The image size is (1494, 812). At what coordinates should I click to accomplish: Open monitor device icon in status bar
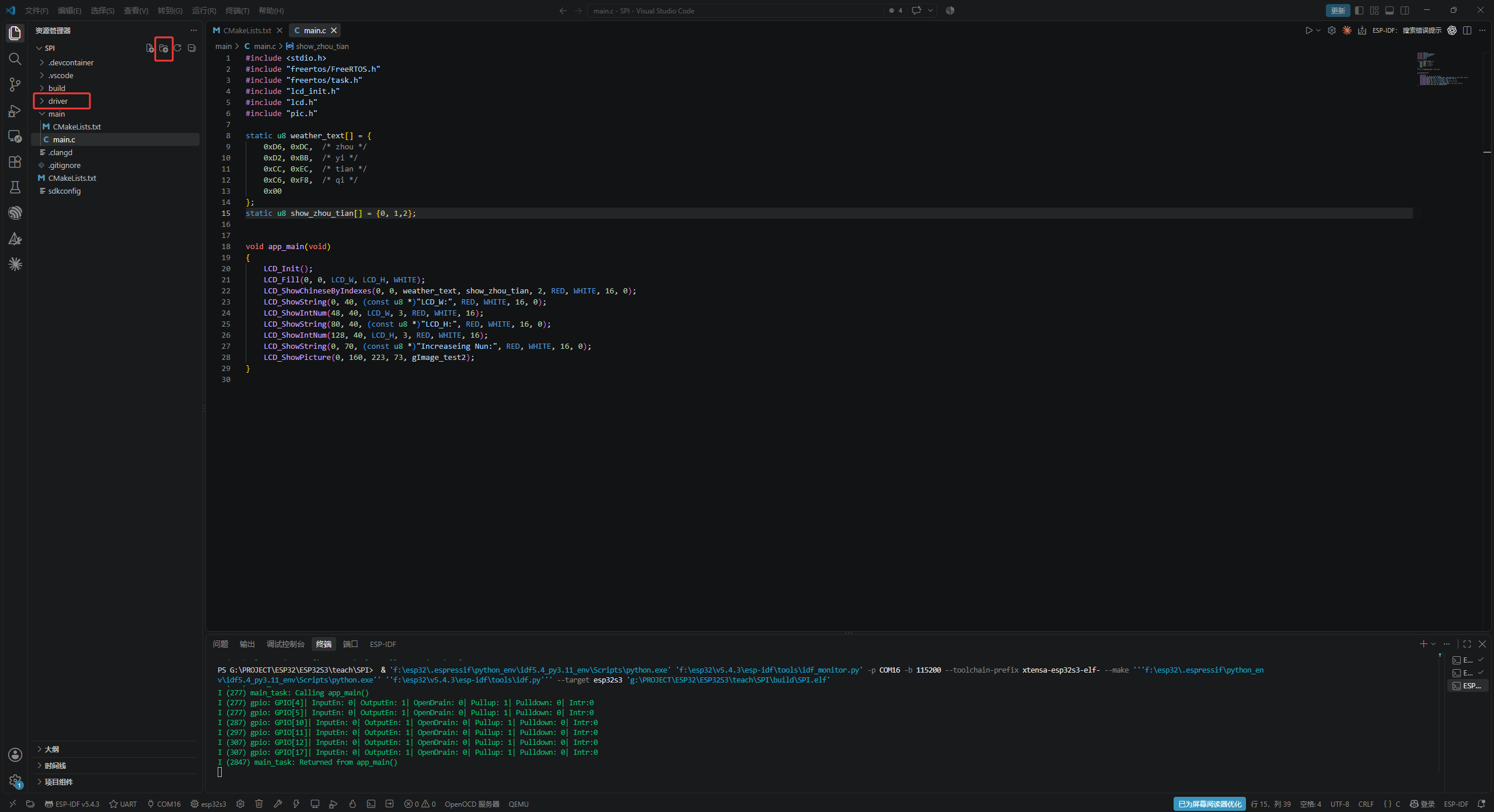[x=315, y=804]
